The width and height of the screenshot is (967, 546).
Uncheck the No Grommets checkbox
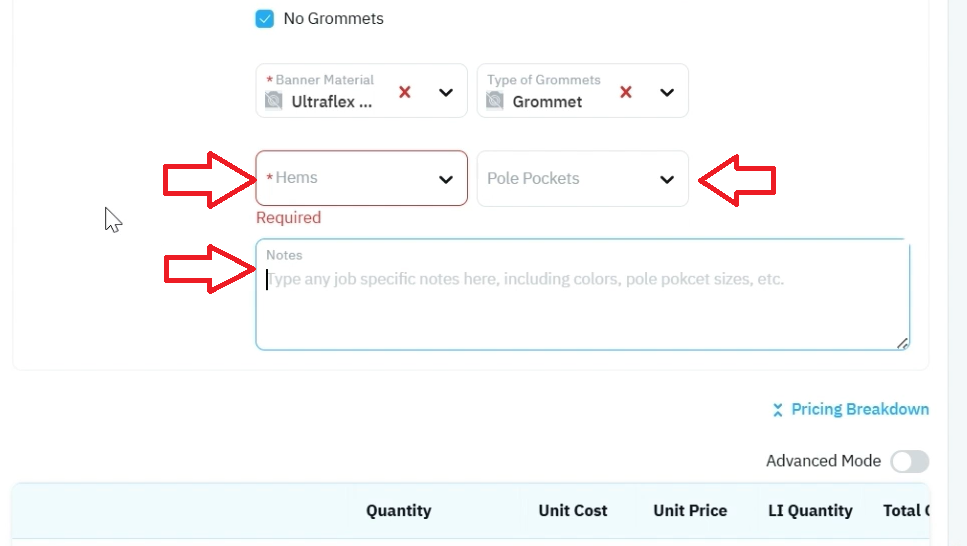(265, 19)
